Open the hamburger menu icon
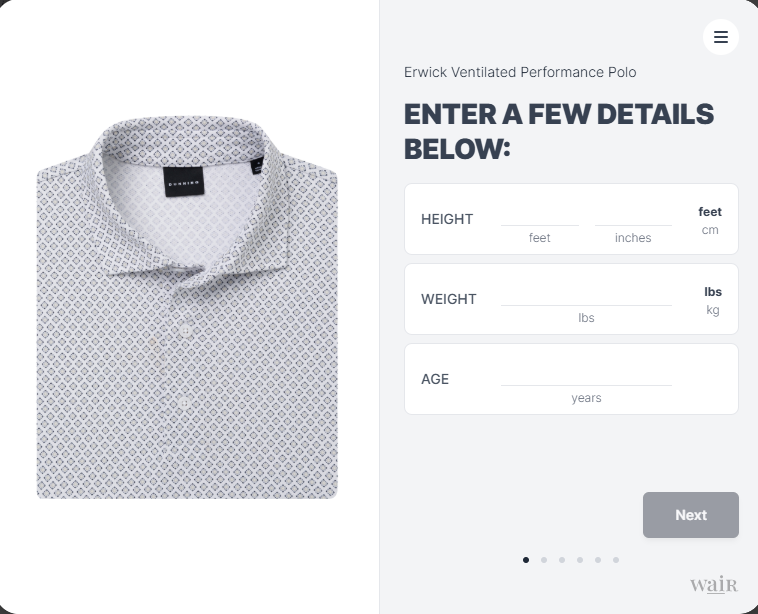Viewport: 758px width, 614px height. click(x=720, y=37)
